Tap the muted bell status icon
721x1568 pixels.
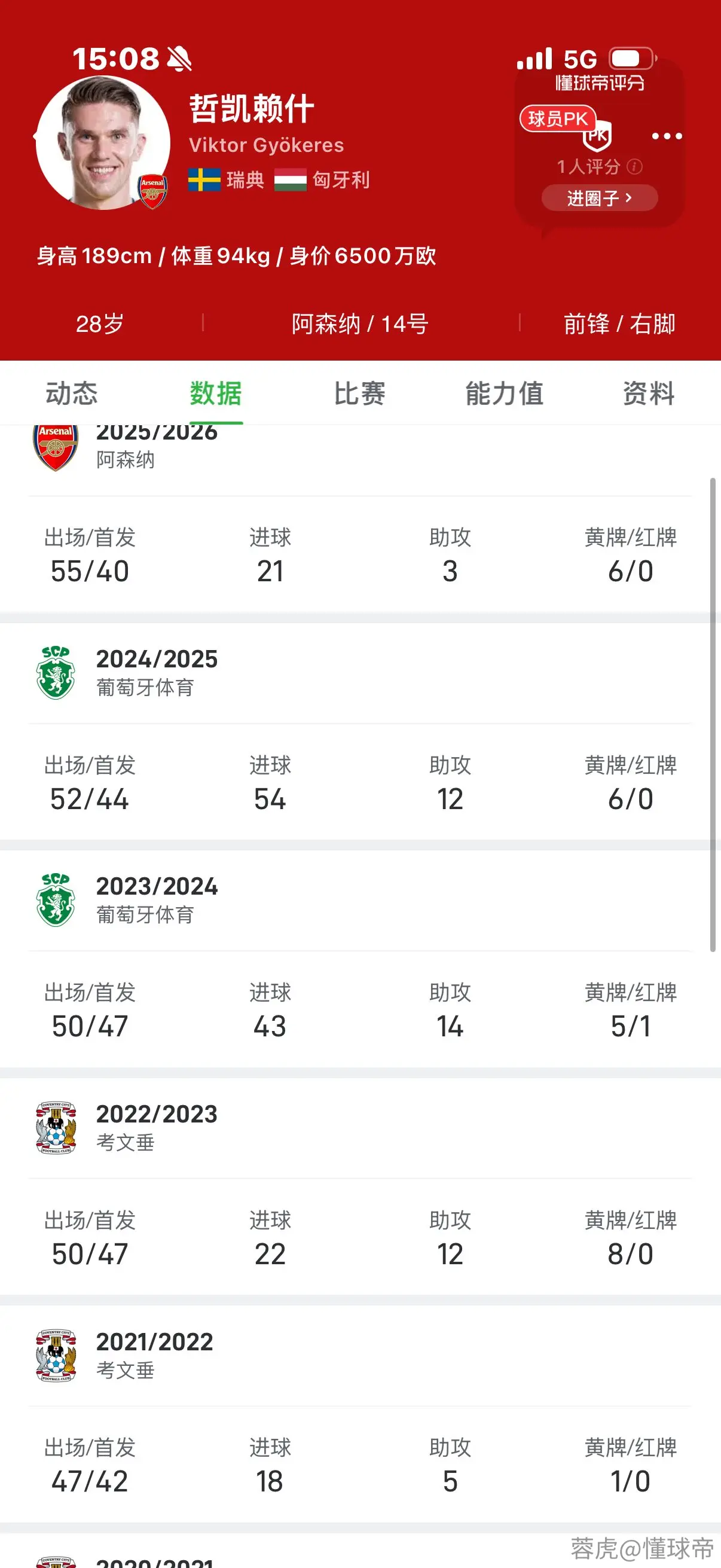click(179, 59)
